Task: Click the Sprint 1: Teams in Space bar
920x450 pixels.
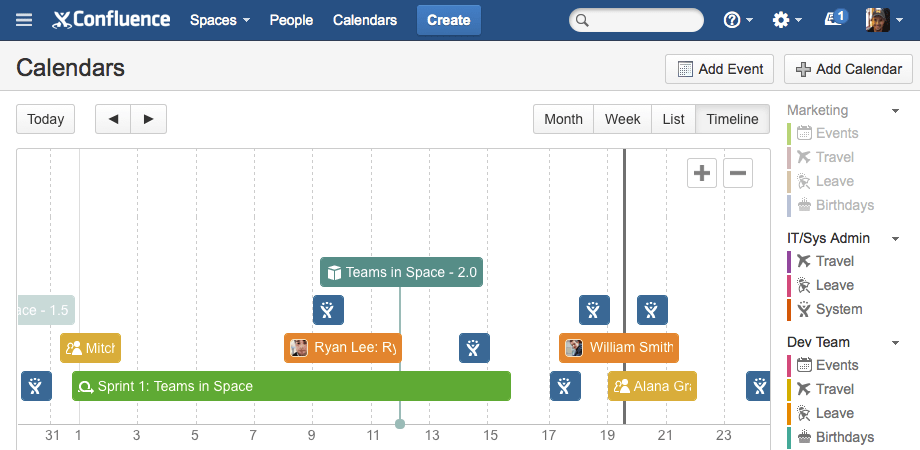Action: coord(291,386)
